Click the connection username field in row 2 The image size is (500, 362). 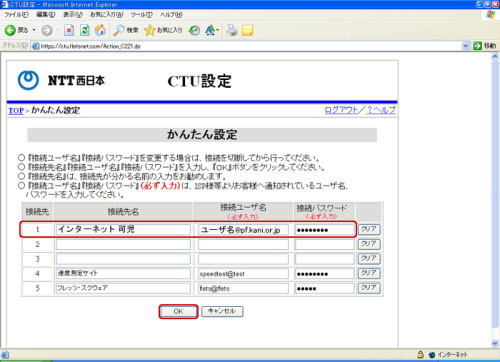243,244
